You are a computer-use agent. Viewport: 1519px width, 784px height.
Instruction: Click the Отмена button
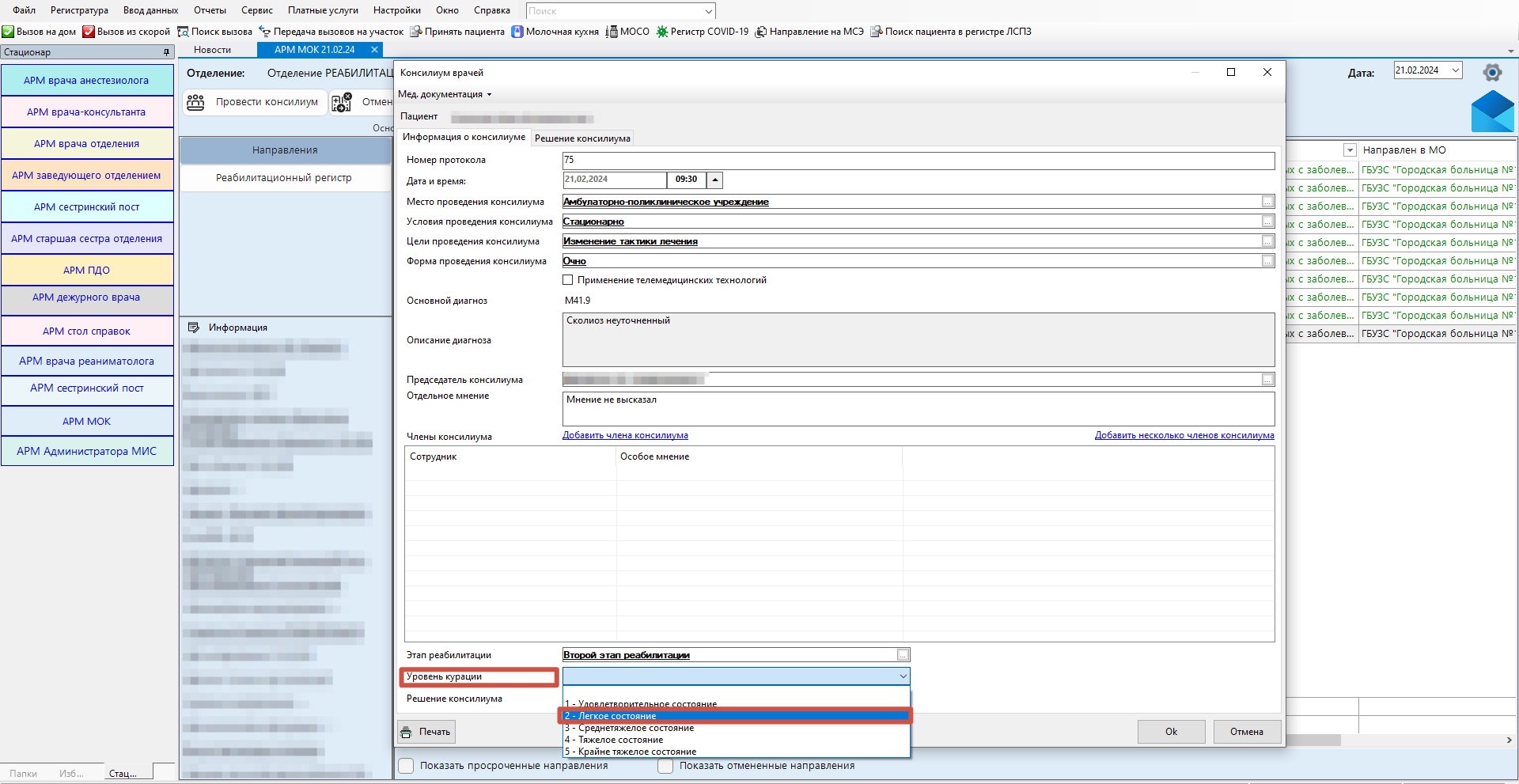[x=1246, y=732]
